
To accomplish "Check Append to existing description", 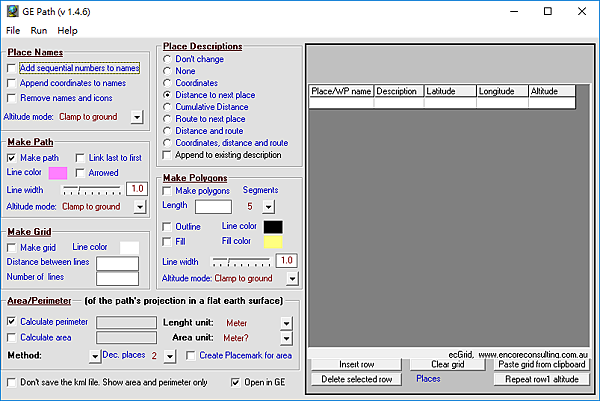I will (x=167, y=155).
